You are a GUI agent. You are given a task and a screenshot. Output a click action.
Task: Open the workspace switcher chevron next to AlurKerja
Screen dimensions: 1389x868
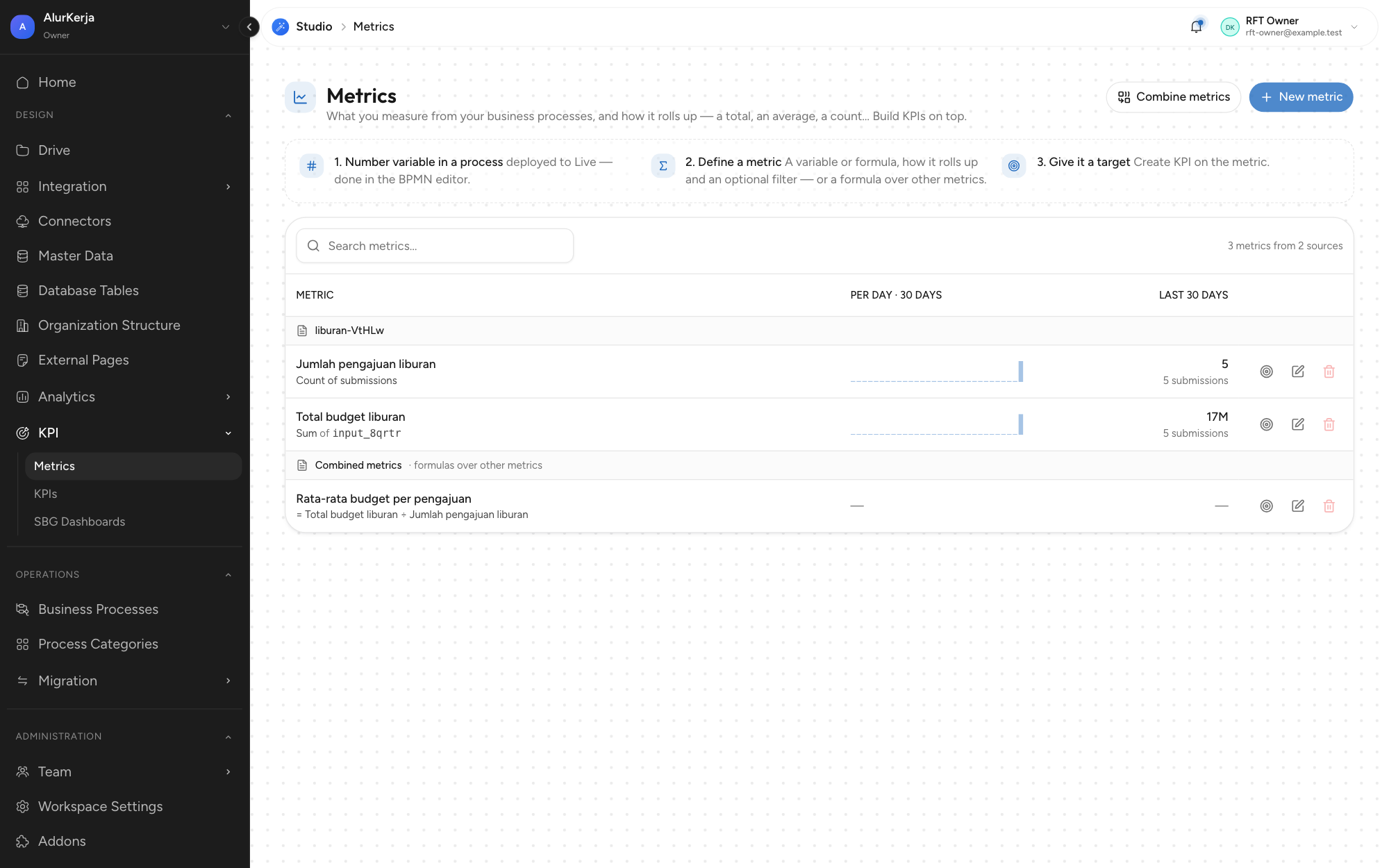point(226,27)
